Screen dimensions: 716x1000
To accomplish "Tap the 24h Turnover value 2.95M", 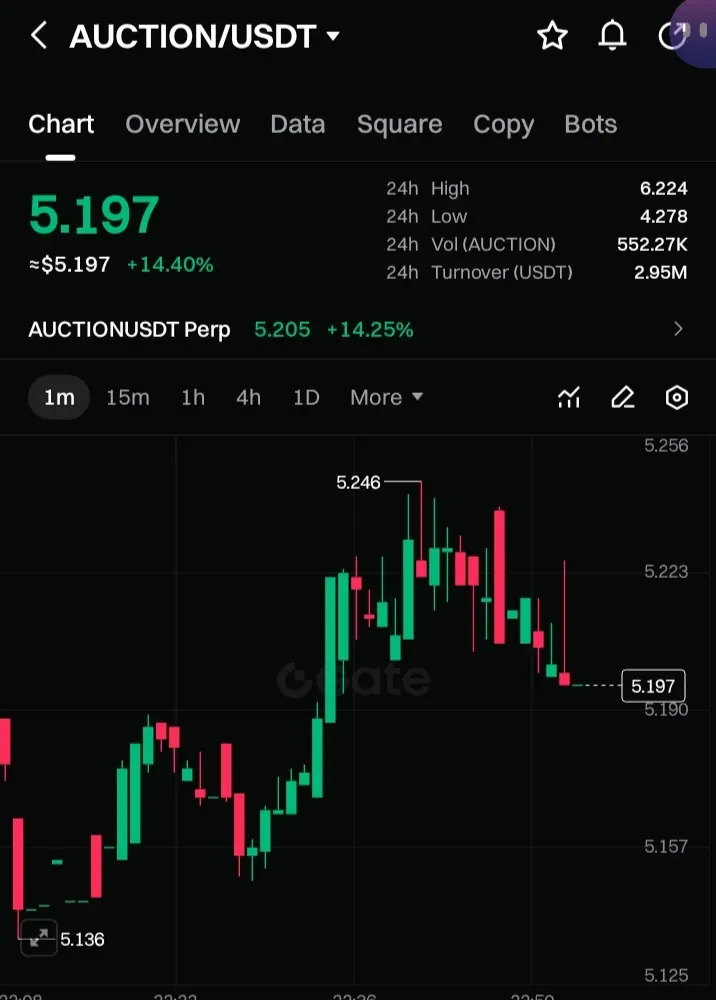I will tap(661, 273).
